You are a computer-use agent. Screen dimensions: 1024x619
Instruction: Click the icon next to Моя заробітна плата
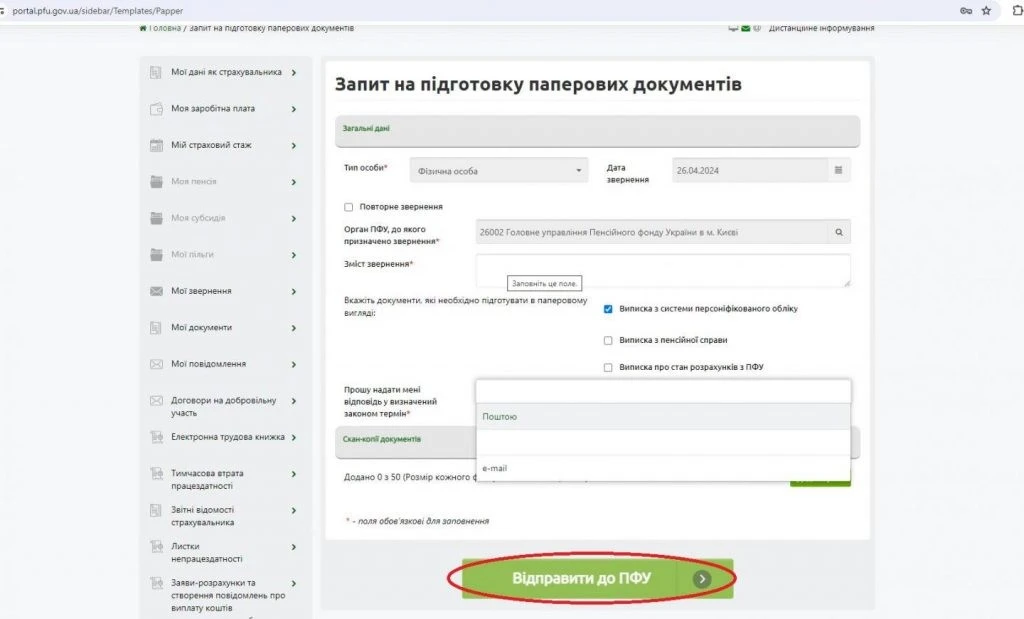[156, 109]
